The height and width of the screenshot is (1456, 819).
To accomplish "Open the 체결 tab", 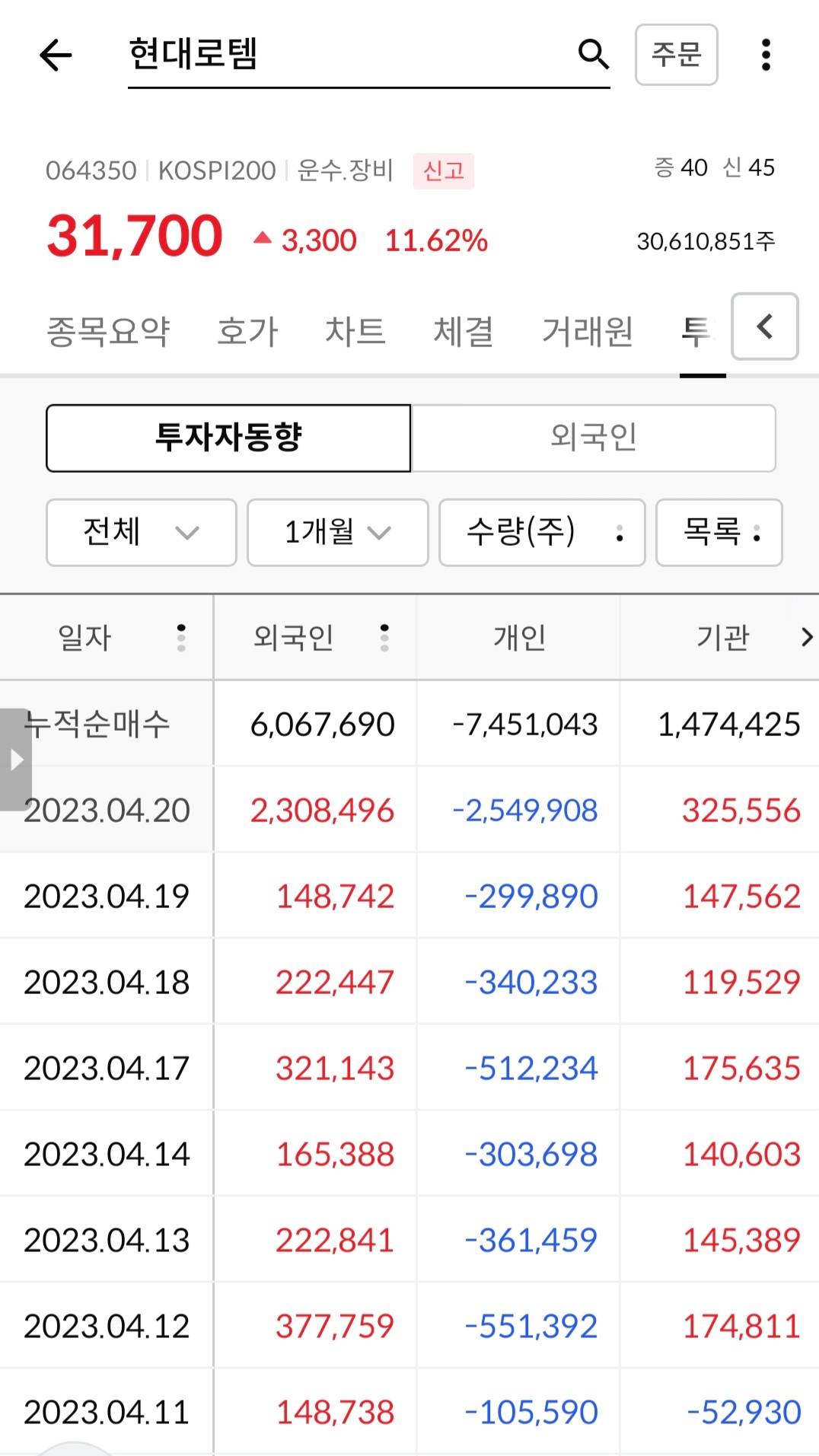I will click(x=464, y=332).
